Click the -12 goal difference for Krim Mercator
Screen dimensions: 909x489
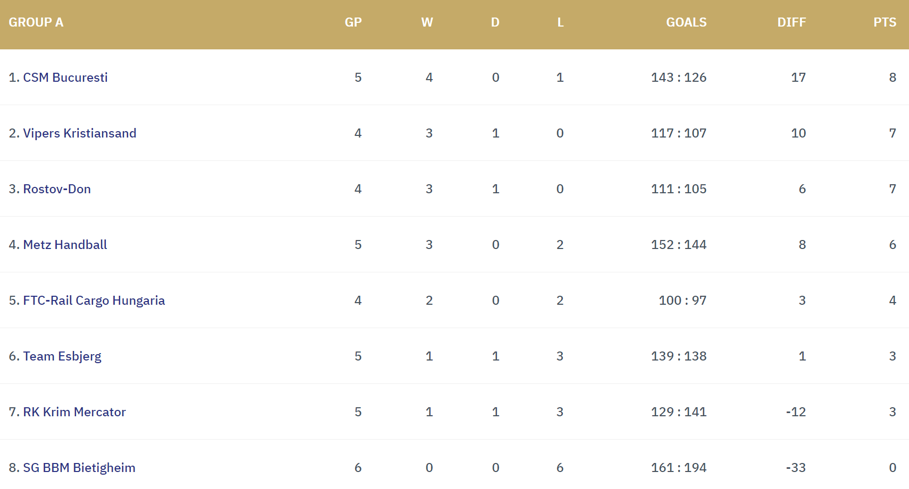point(794,412)
